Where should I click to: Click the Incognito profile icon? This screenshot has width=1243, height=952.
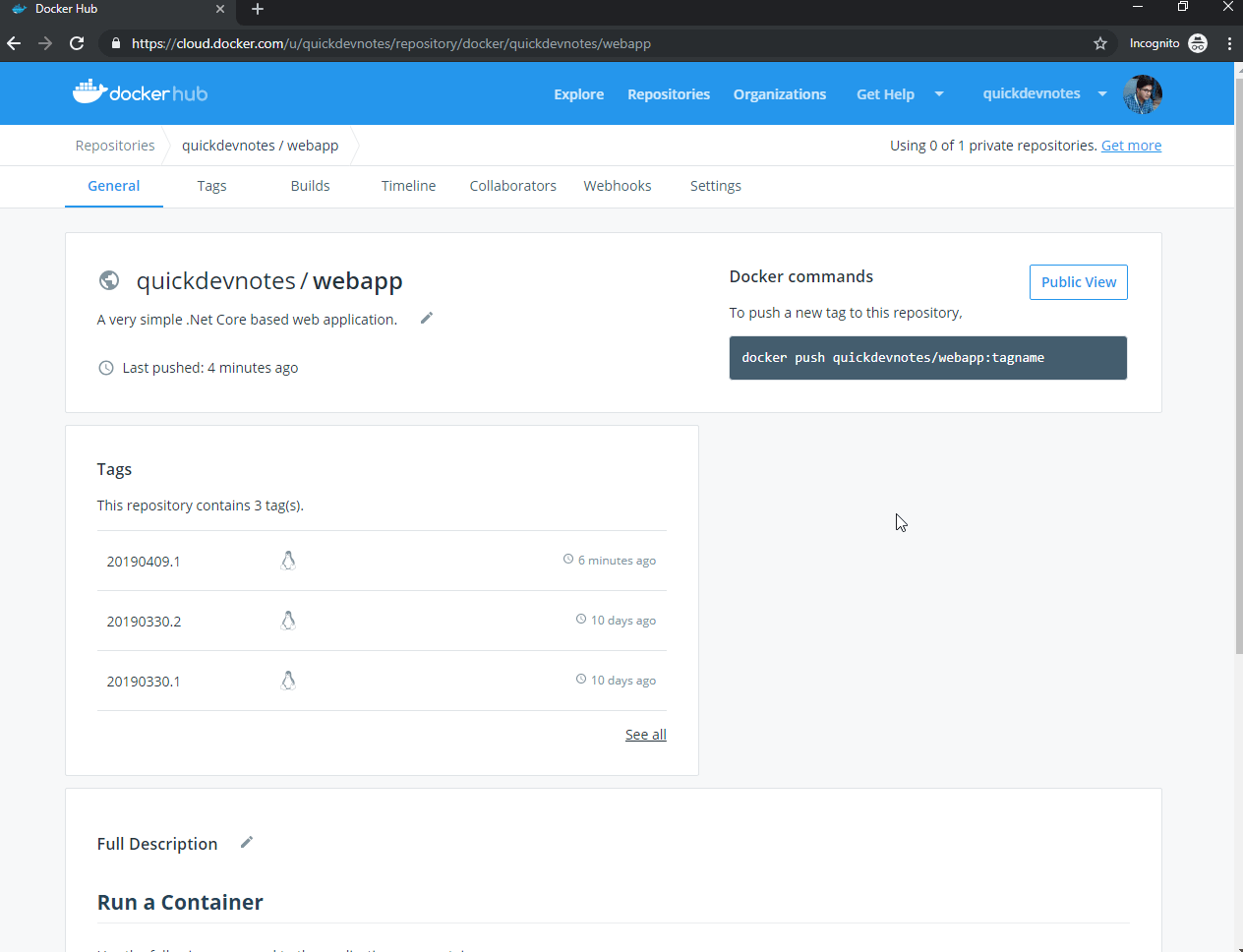tap(1198, 43)
